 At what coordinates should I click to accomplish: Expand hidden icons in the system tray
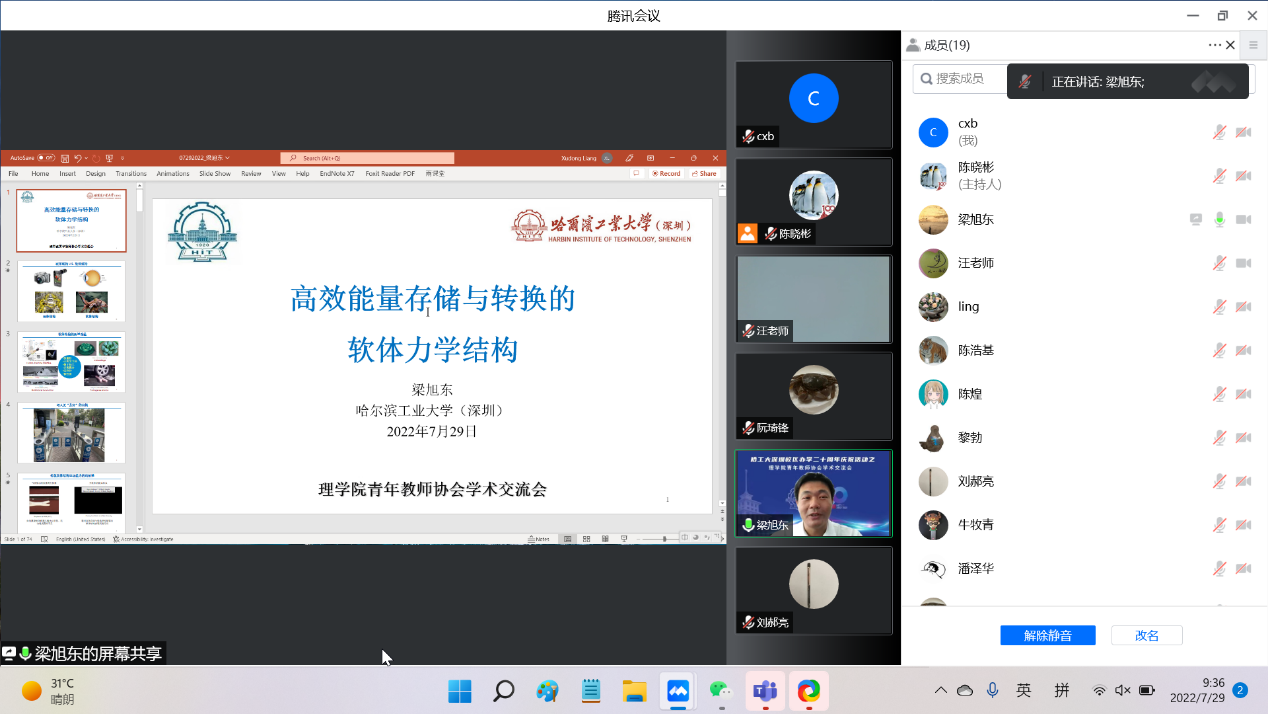click(940, 691)
